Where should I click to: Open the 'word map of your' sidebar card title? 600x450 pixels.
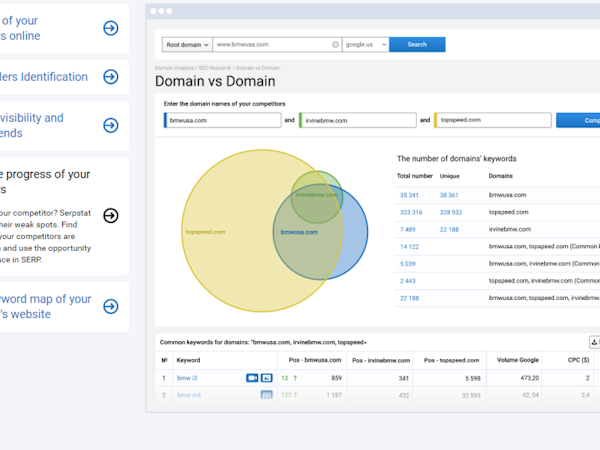[x=46, y=306]
